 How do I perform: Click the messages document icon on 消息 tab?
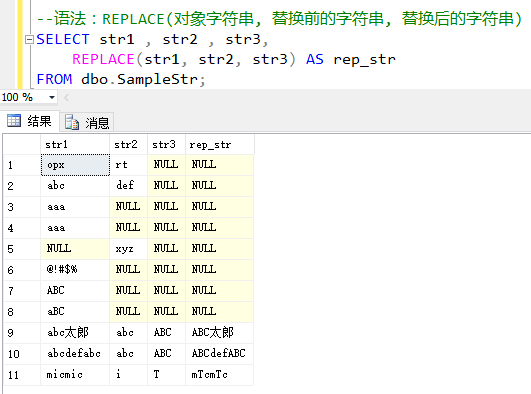pyautogui.click(x=72, y=122)
